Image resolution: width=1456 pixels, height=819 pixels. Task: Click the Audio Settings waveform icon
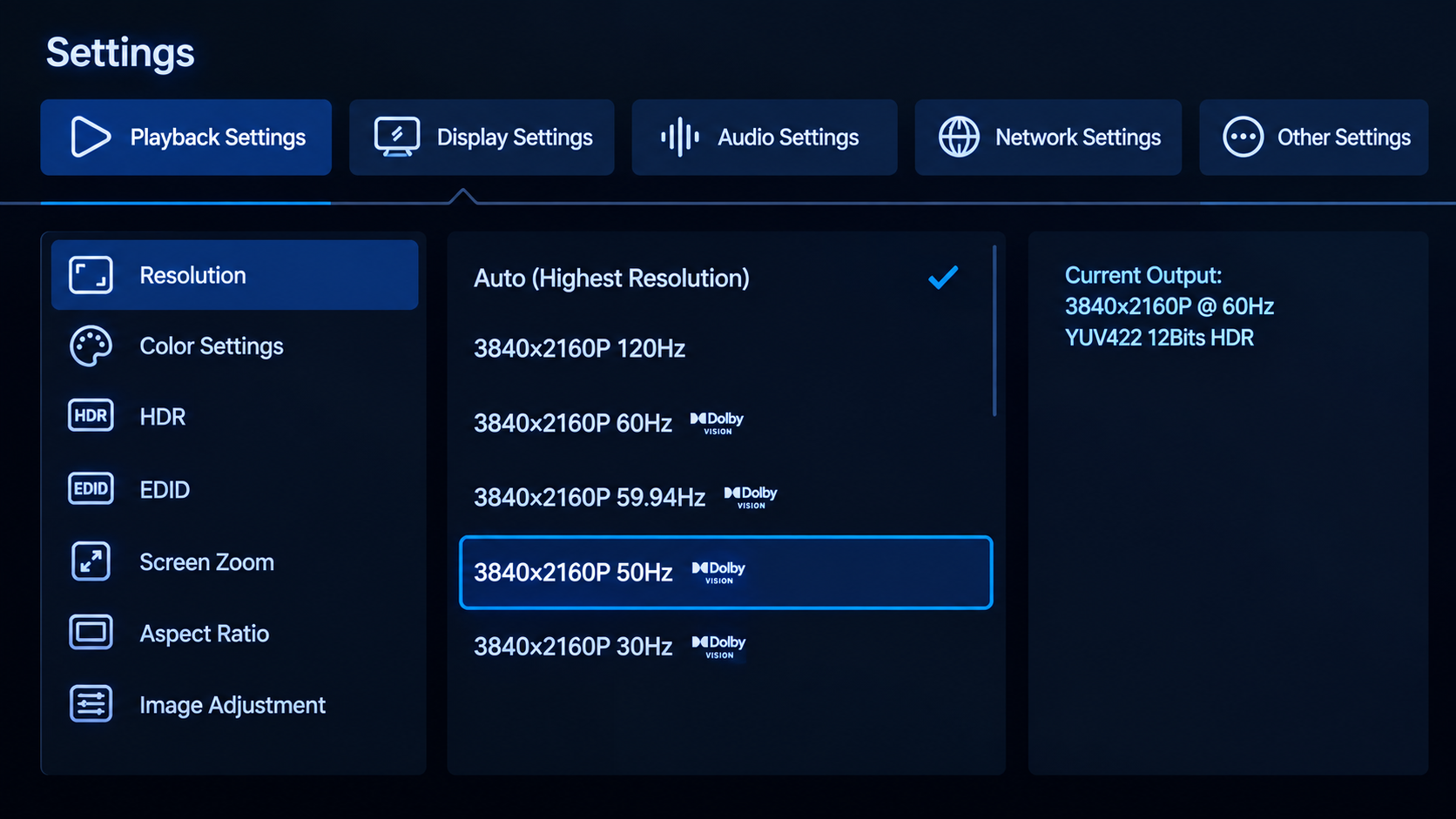[x=680, y=137]
